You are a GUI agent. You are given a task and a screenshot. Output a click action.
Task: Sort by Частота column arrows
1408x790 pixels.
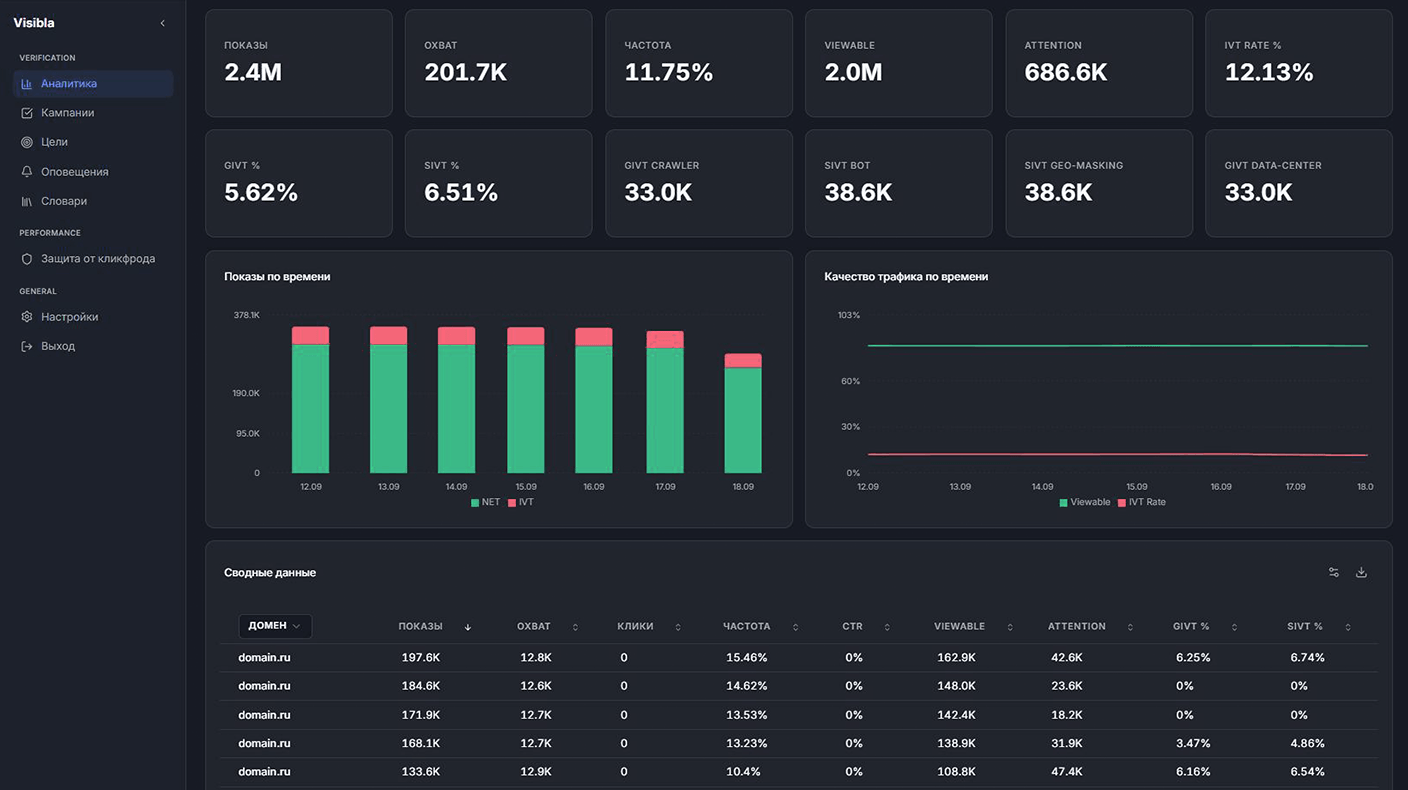pyautogui.click(x=795, y=627)
